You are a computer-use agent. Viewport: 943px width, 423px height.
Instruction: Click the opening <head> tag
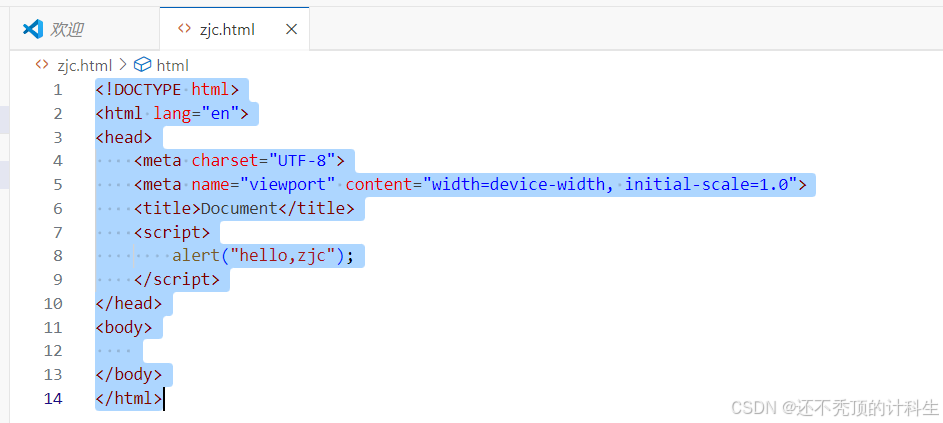(124, 138)
